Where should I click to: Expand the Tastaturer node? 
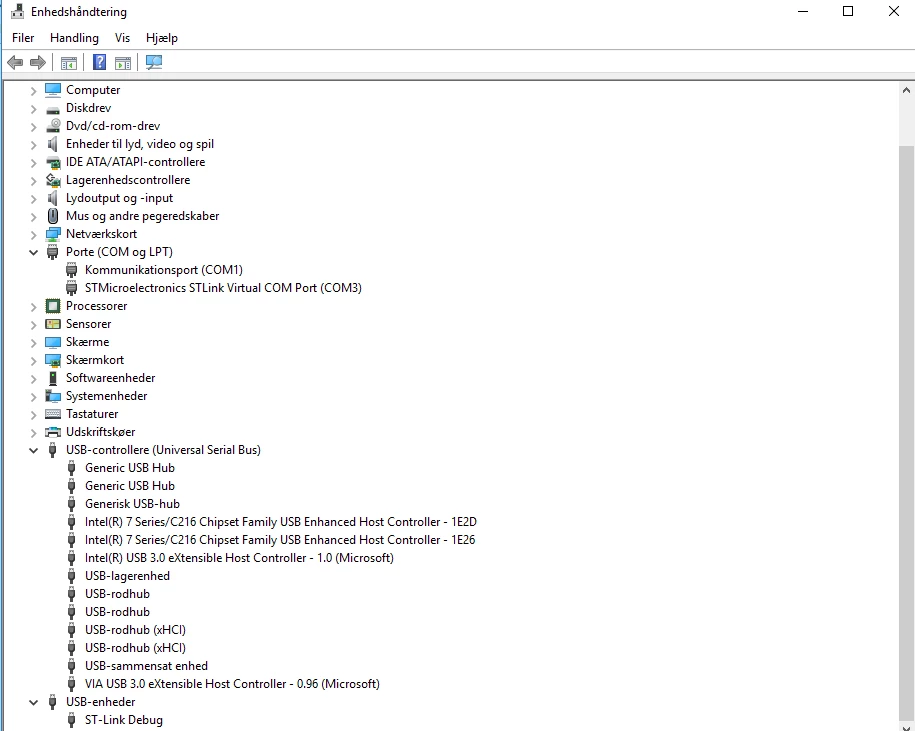click(x=33, y=414)
